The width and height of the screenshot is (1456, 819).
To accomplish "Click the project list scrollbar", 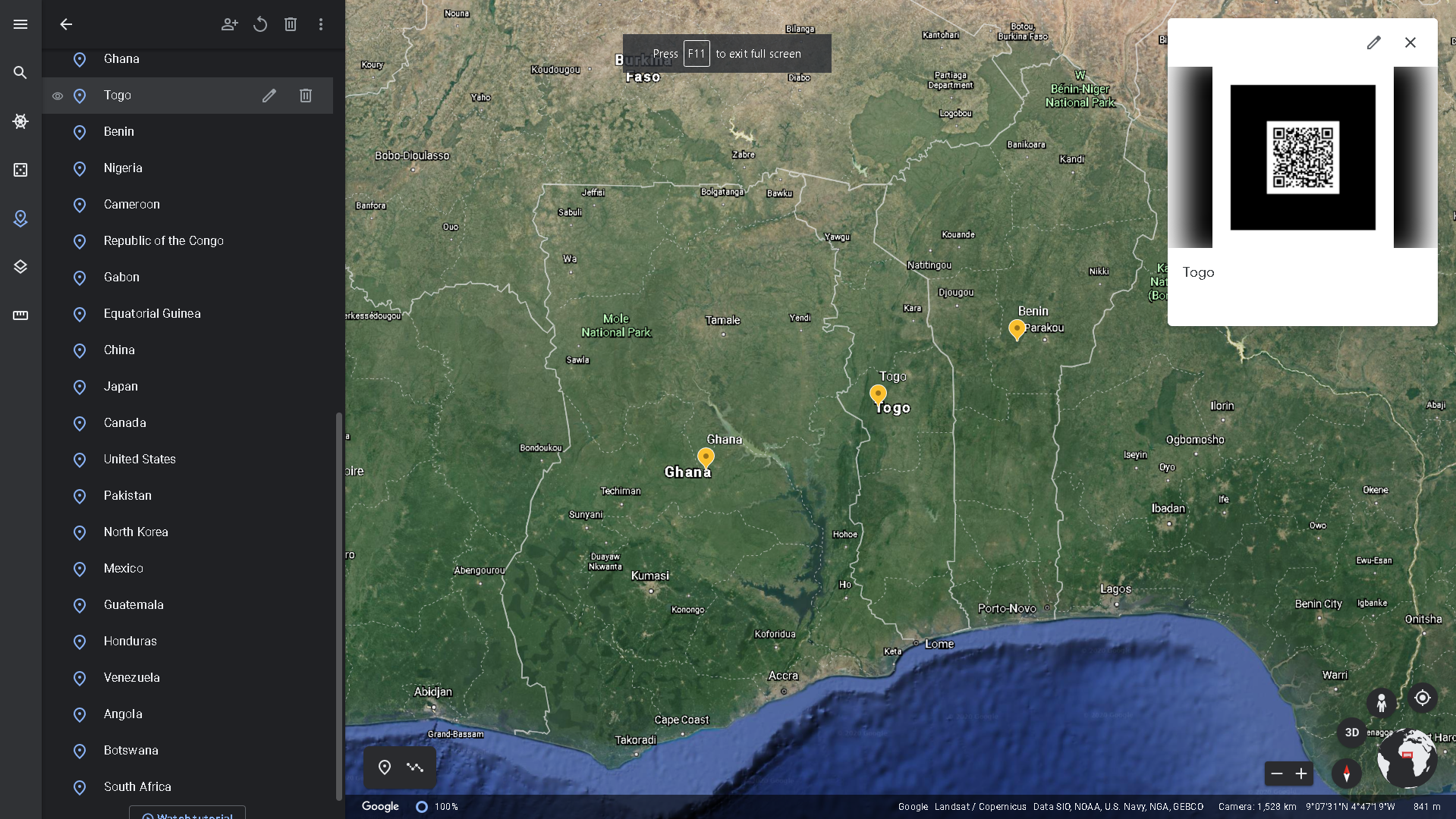I will 338,607.
